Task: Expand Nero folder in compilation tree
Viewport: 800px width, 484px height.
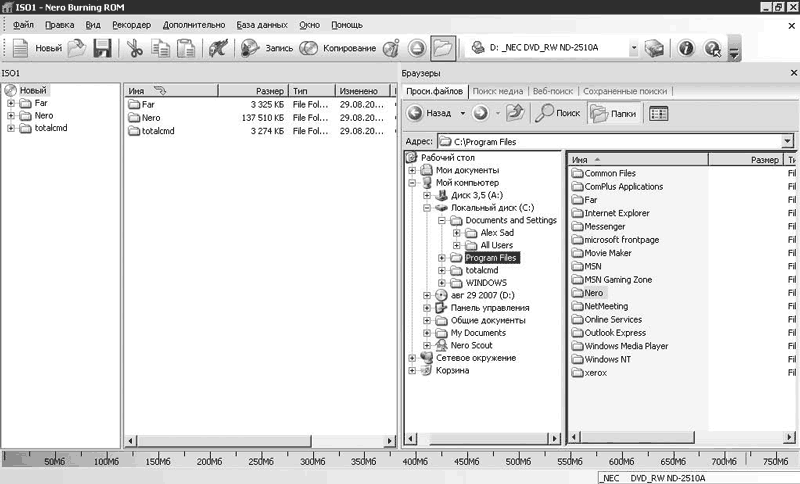Action: click(11, 116)
